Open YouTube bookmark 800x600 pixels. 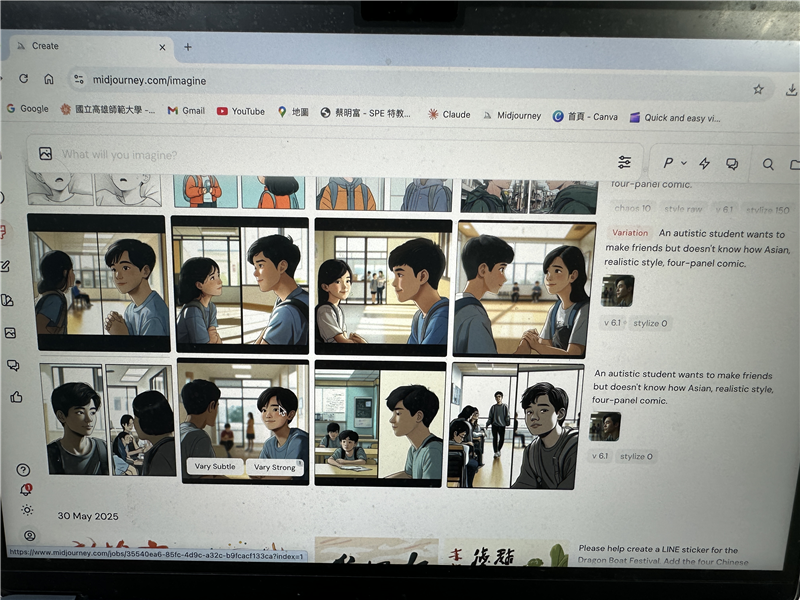click(x=241, y=111)
